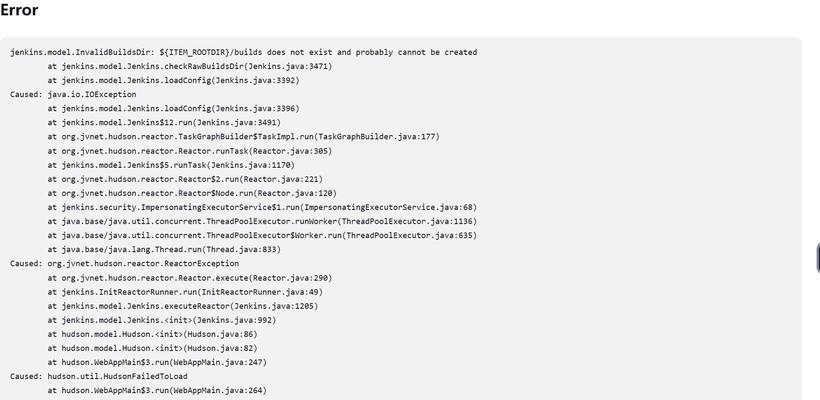
Task: Click the dark handle on the right edge
Action: [817, 258]
